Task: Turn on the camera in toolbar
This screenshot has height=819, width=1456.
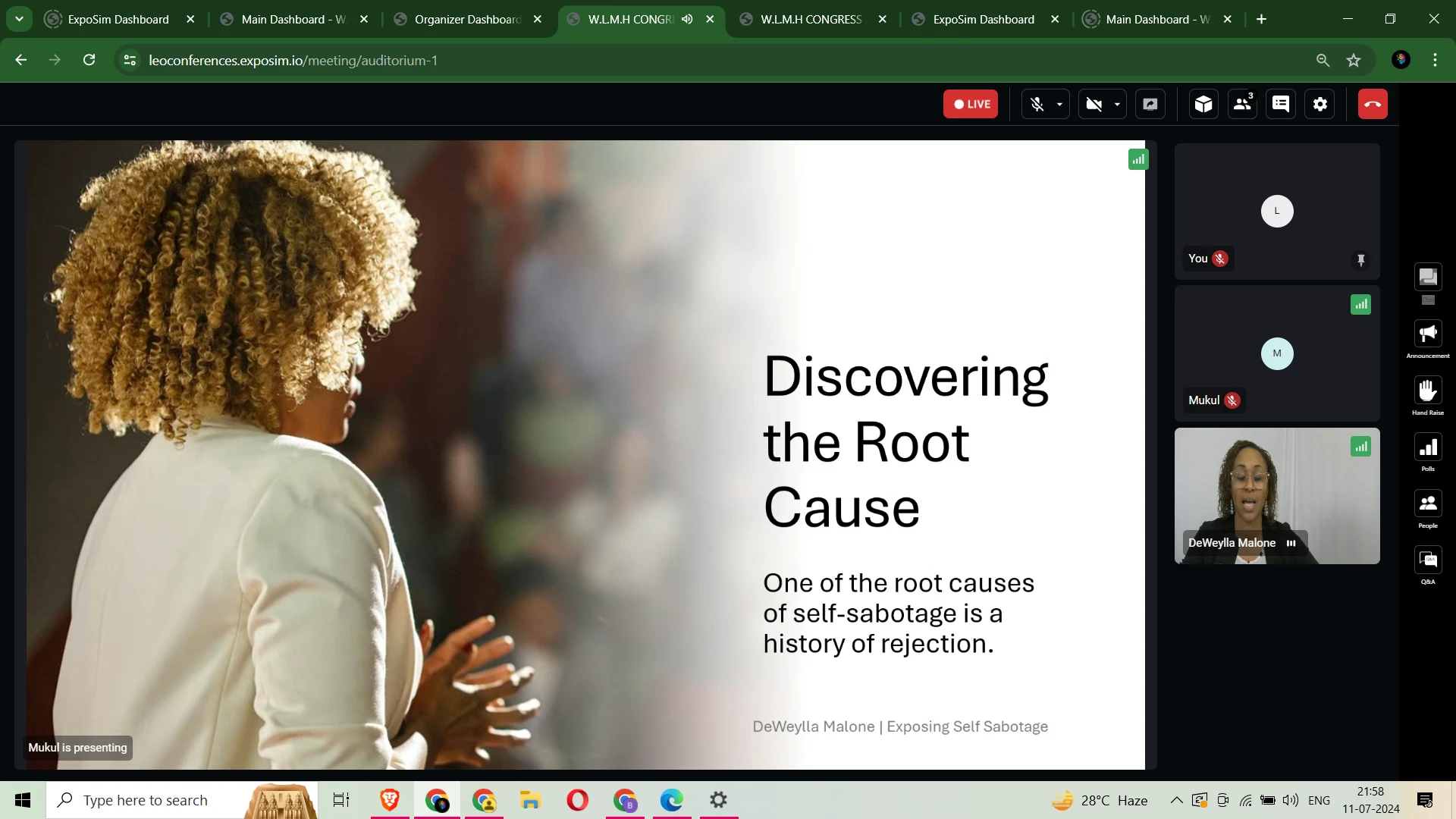Action: [1094, 105]
